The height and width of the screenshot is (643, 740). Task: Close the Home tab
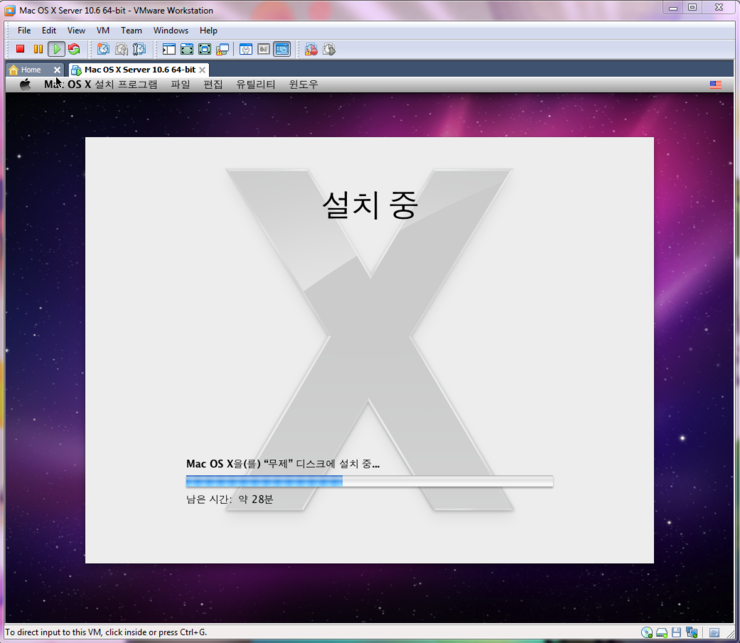pyautogui.click(x=57, y=69)
